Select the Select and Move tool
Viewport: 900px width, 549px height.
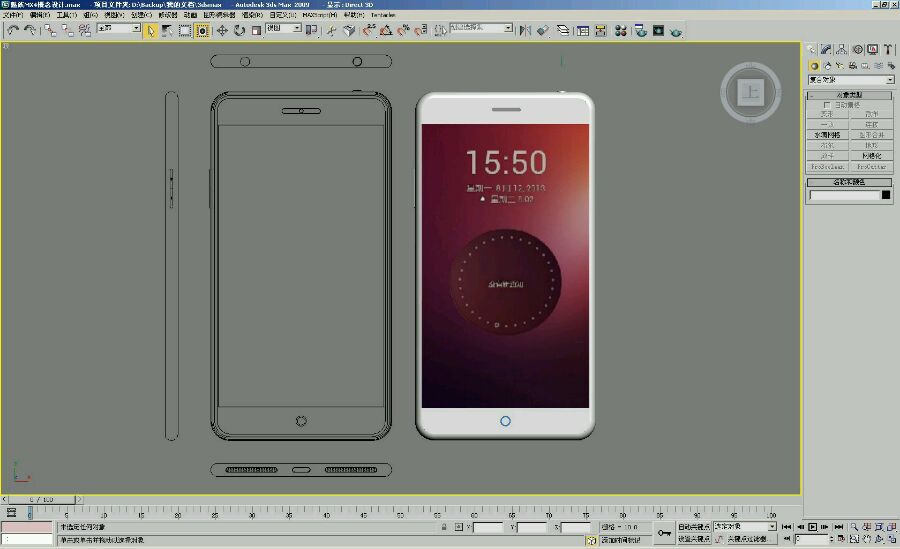222,30
